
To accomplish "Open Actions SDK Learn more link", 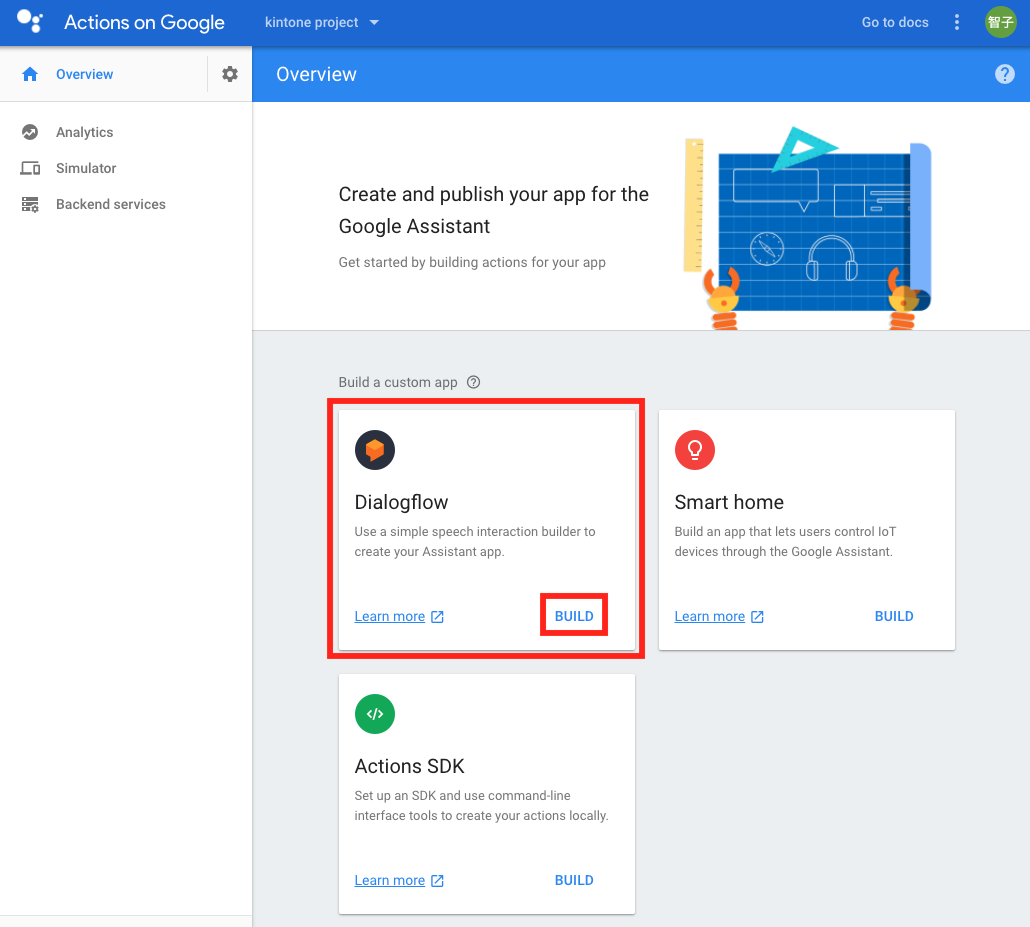I will [x=390, y=880].
